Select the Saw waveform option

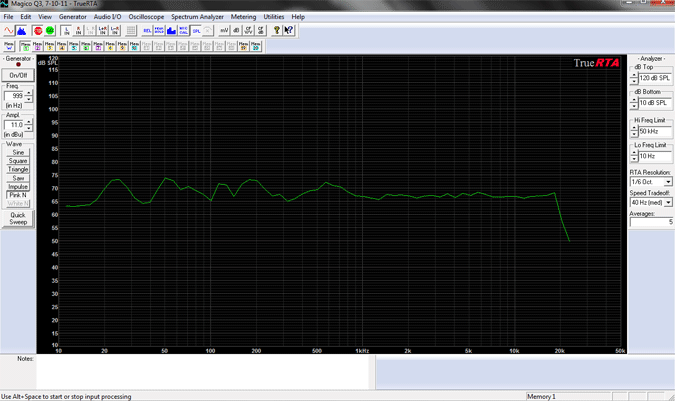tap(18, 178)
